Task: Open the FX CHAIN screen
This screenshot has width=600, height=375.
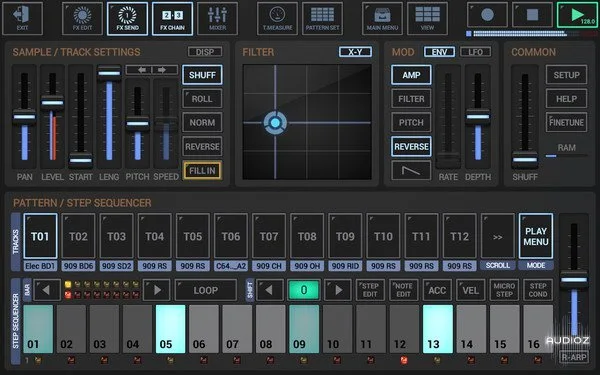Action: point(172,18)
